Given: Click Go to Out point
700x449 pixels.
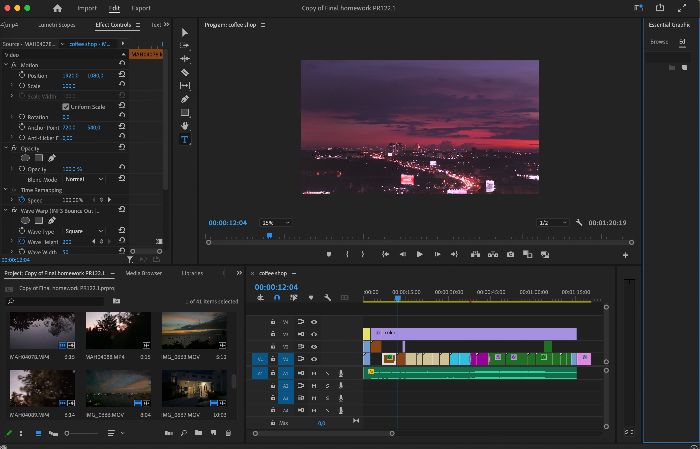Looking at the screenshot, I should point(454,254).
